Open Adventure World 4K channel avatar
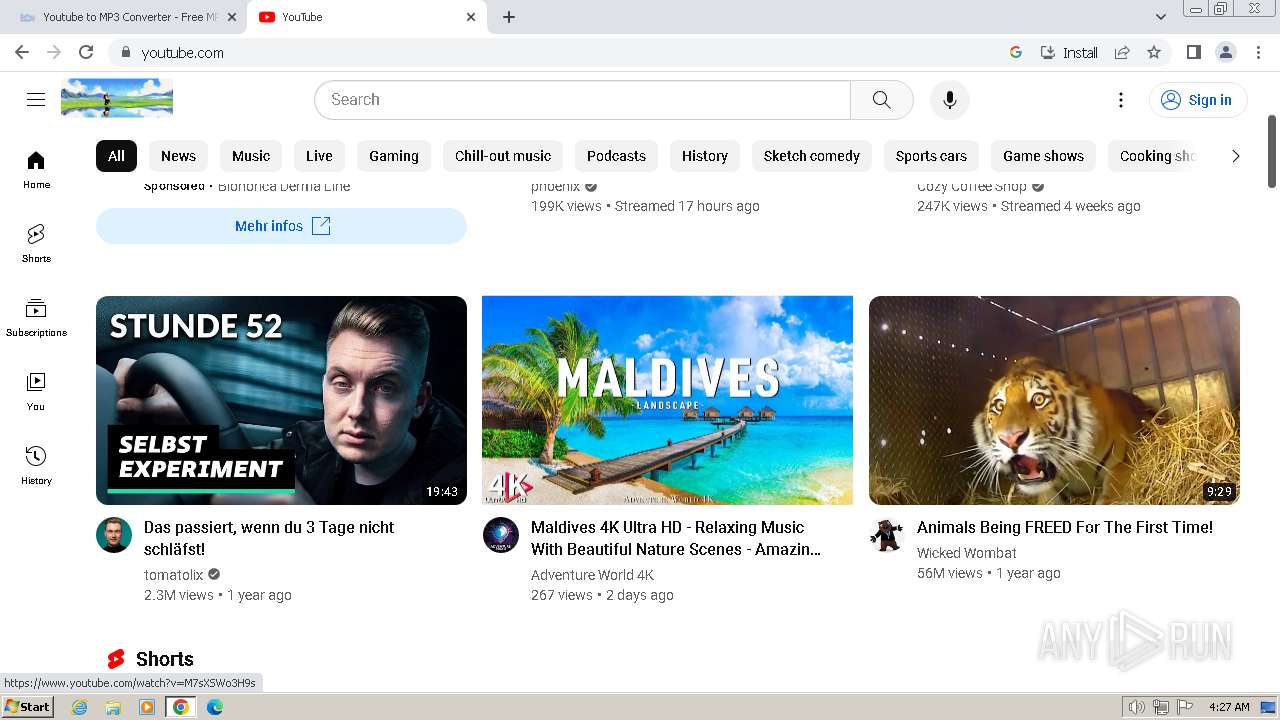1280x720 pixels. tap(501, 535)
